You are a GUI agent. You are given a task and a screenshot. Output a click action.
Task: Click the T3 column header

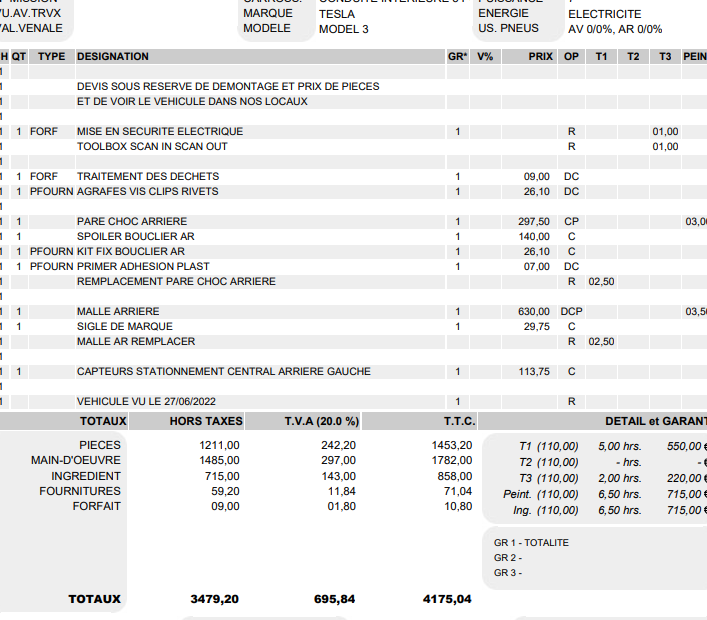coord(665,56)
